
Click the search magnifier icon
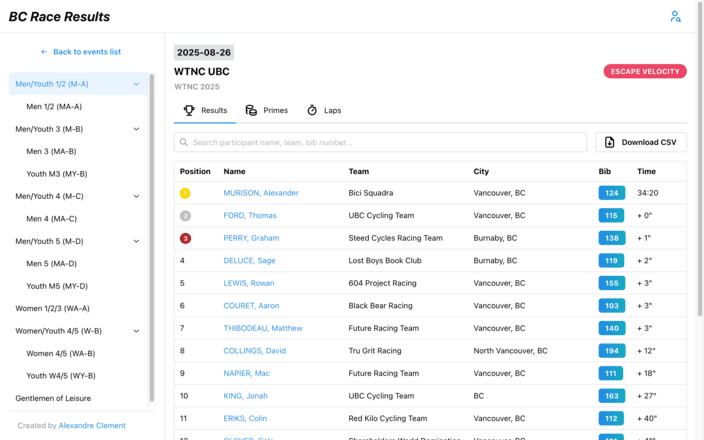[x=184, y=142]
